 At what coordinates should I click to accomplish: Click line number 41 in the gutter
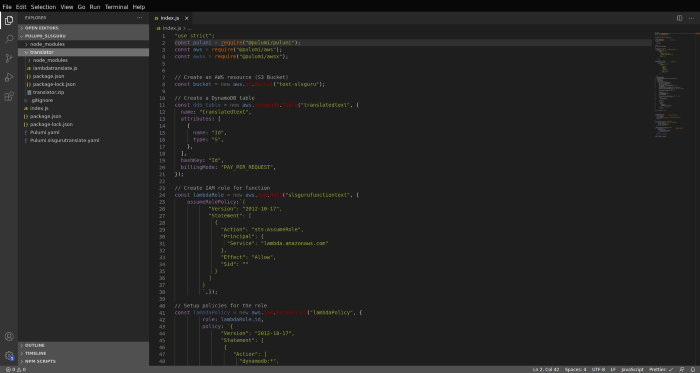coord(163,313)
